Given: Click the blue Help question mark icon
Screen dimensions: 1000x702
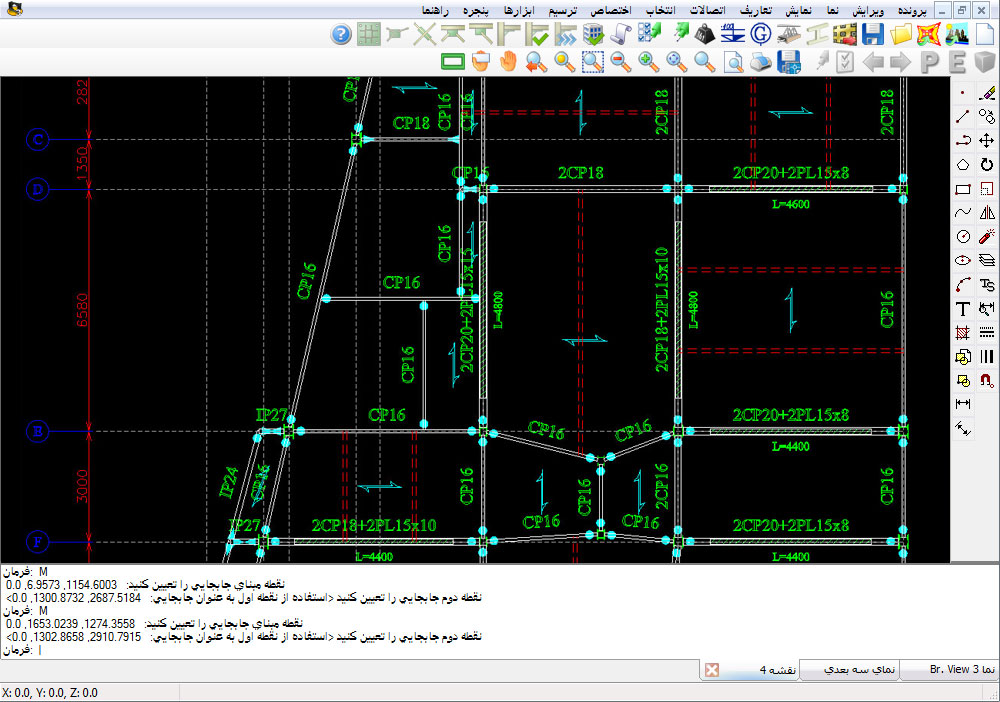Looking at the screenshot, I should [x=341, y=35].
